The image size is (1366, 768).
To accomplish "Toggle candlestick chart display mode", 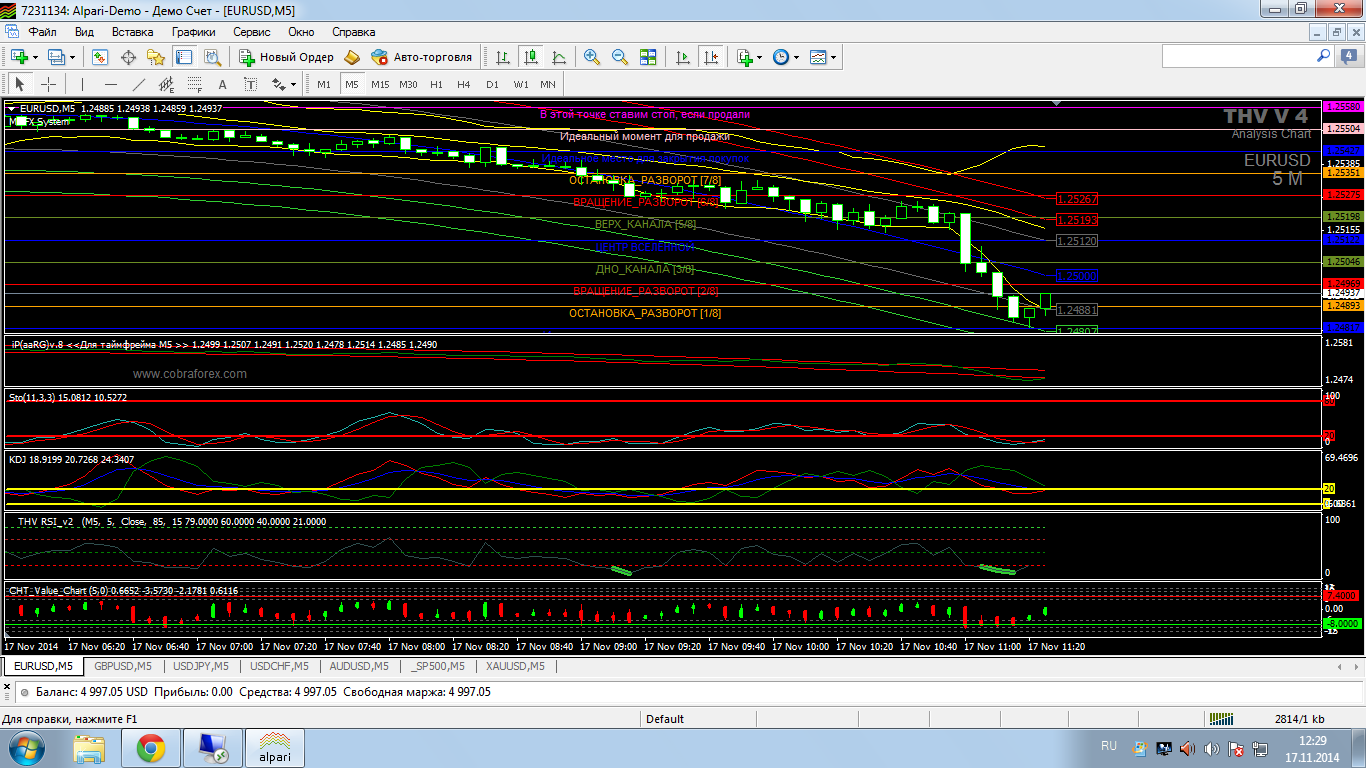I will pyautogui.click(x=531, y=57).
